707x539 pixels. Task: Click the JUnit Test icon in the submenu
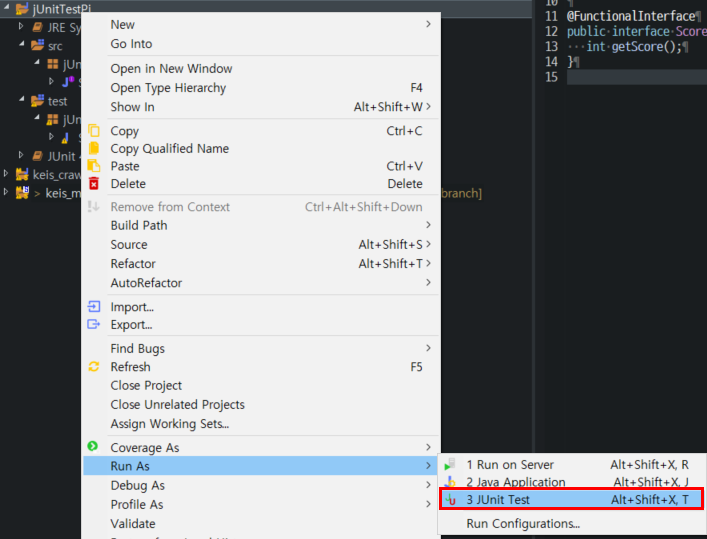click(x=451, y=499)
